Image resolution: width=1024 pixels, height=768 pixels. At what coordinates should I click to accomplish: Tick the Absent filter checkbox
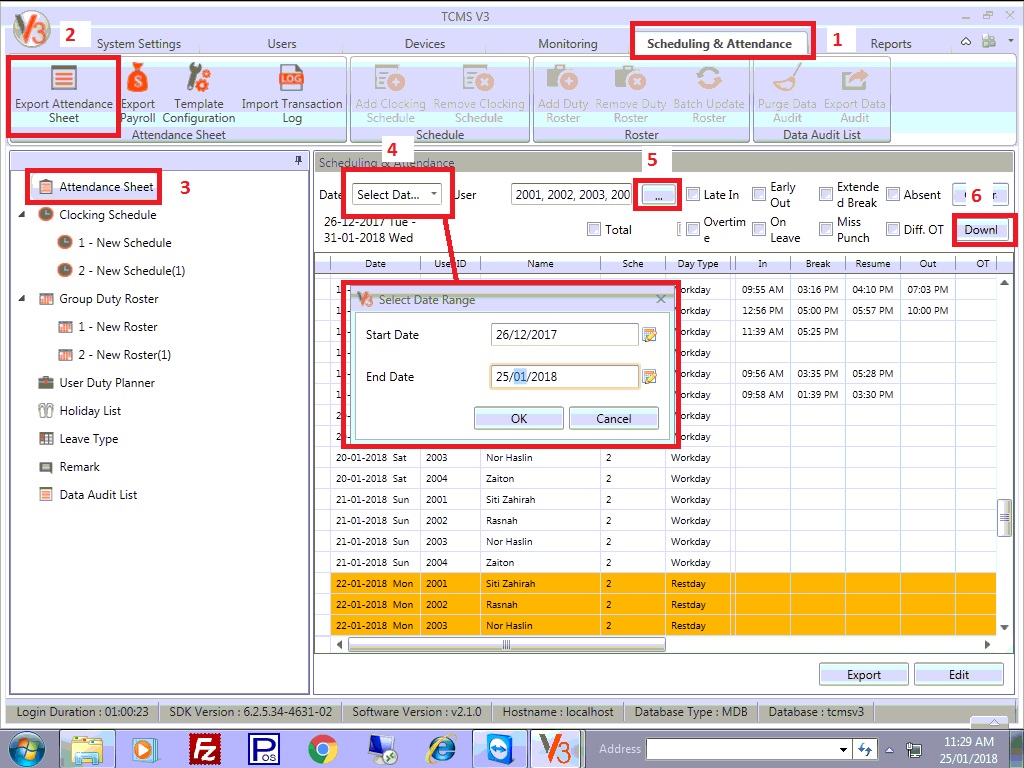click(893, 195)
